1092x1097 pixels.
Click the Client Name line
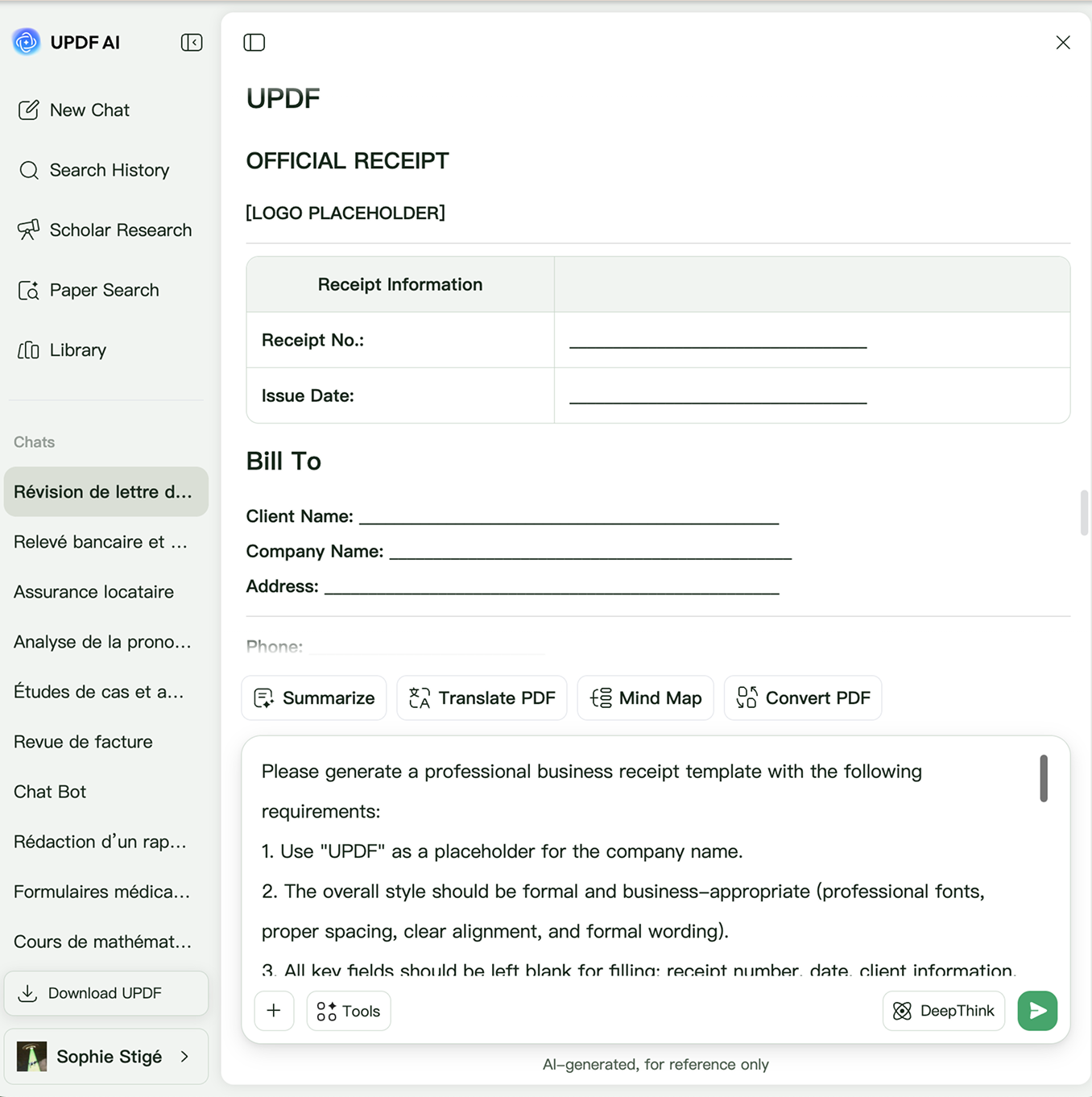click(x=569, y=517)
